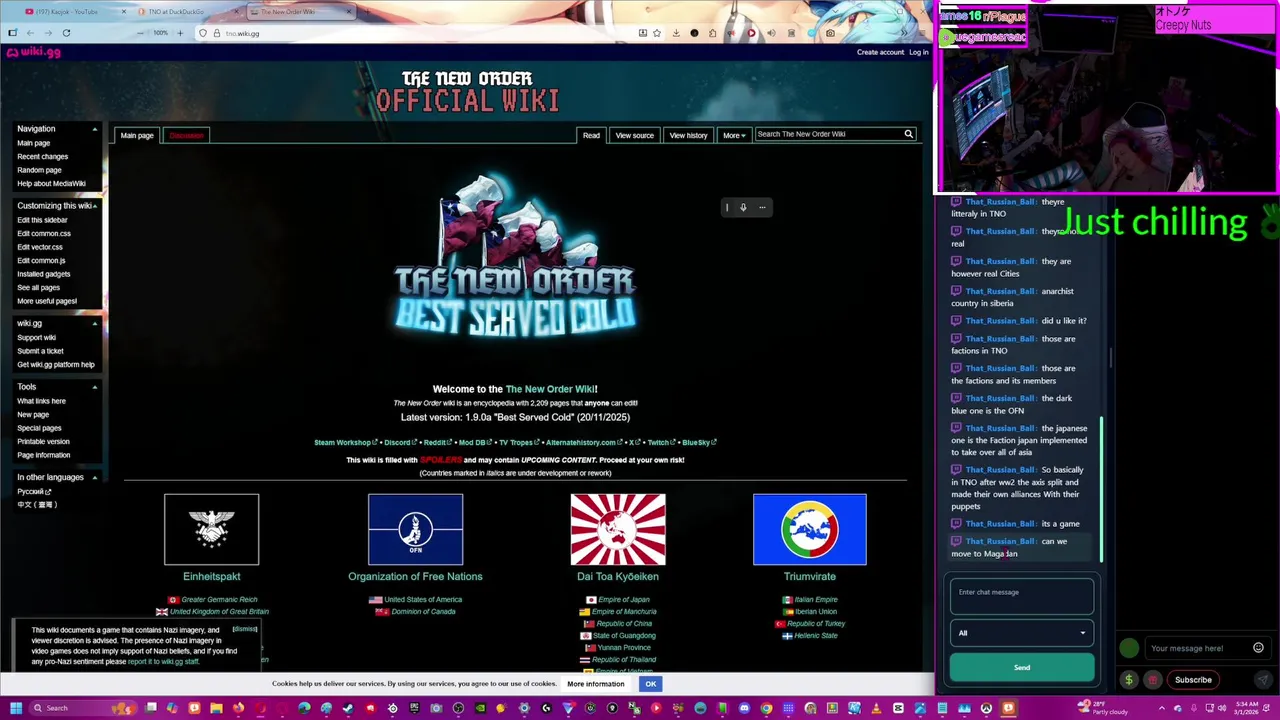Click Create account link
This screenshot has width=1280, height=720.
(880, 52)
